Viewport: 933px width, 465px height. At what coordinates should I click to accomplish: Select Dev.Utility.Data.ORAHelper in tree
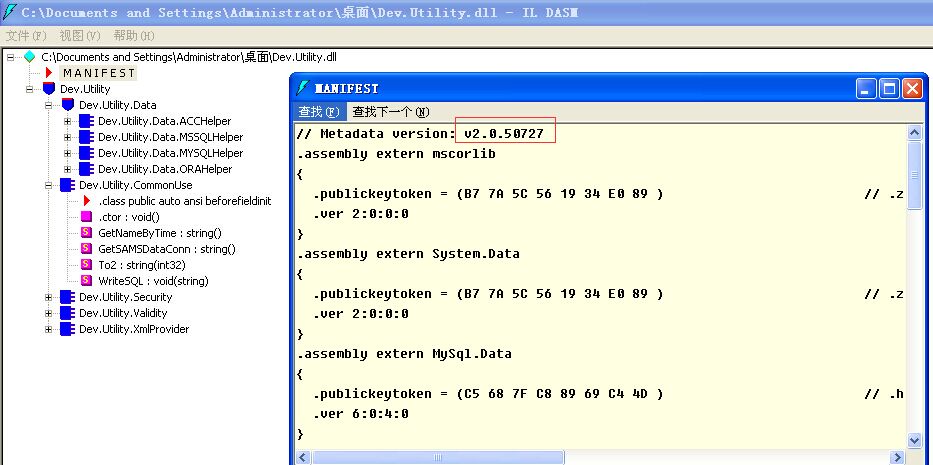coord(165,169)
